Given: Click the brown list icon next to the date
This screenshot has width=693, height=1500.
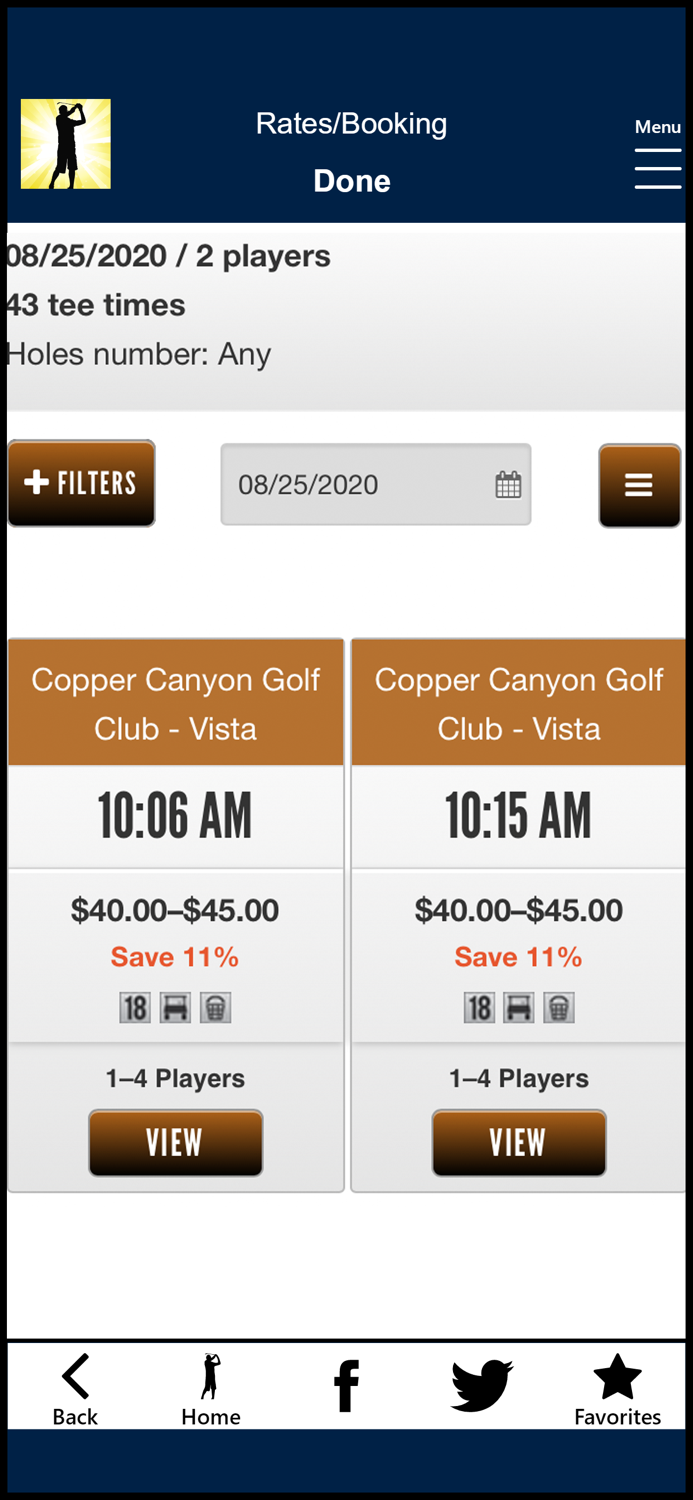Looking at the screenshot, I should (639, 484).
